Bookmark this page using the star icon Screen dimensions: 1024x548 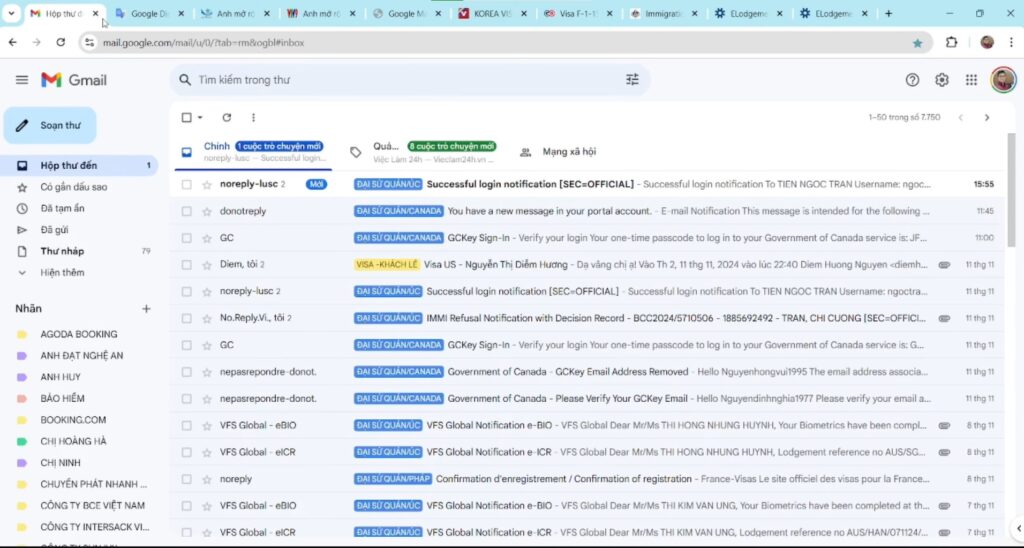click(x=917, y=43)
